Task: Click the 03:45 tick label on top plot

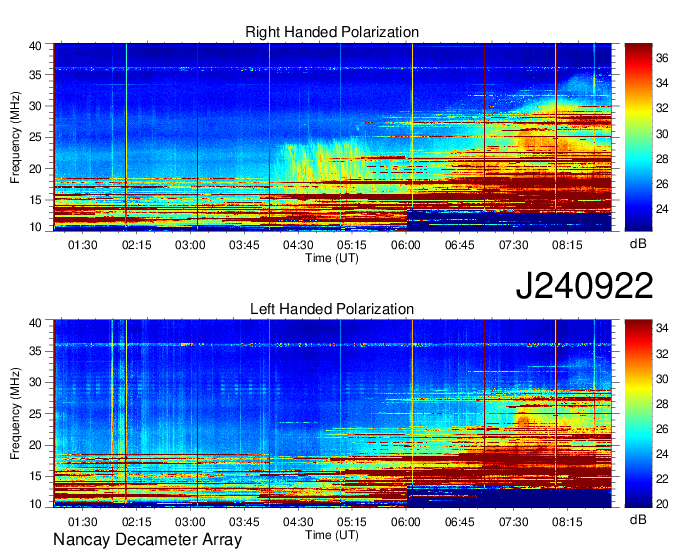Action: tap(244, 245)
